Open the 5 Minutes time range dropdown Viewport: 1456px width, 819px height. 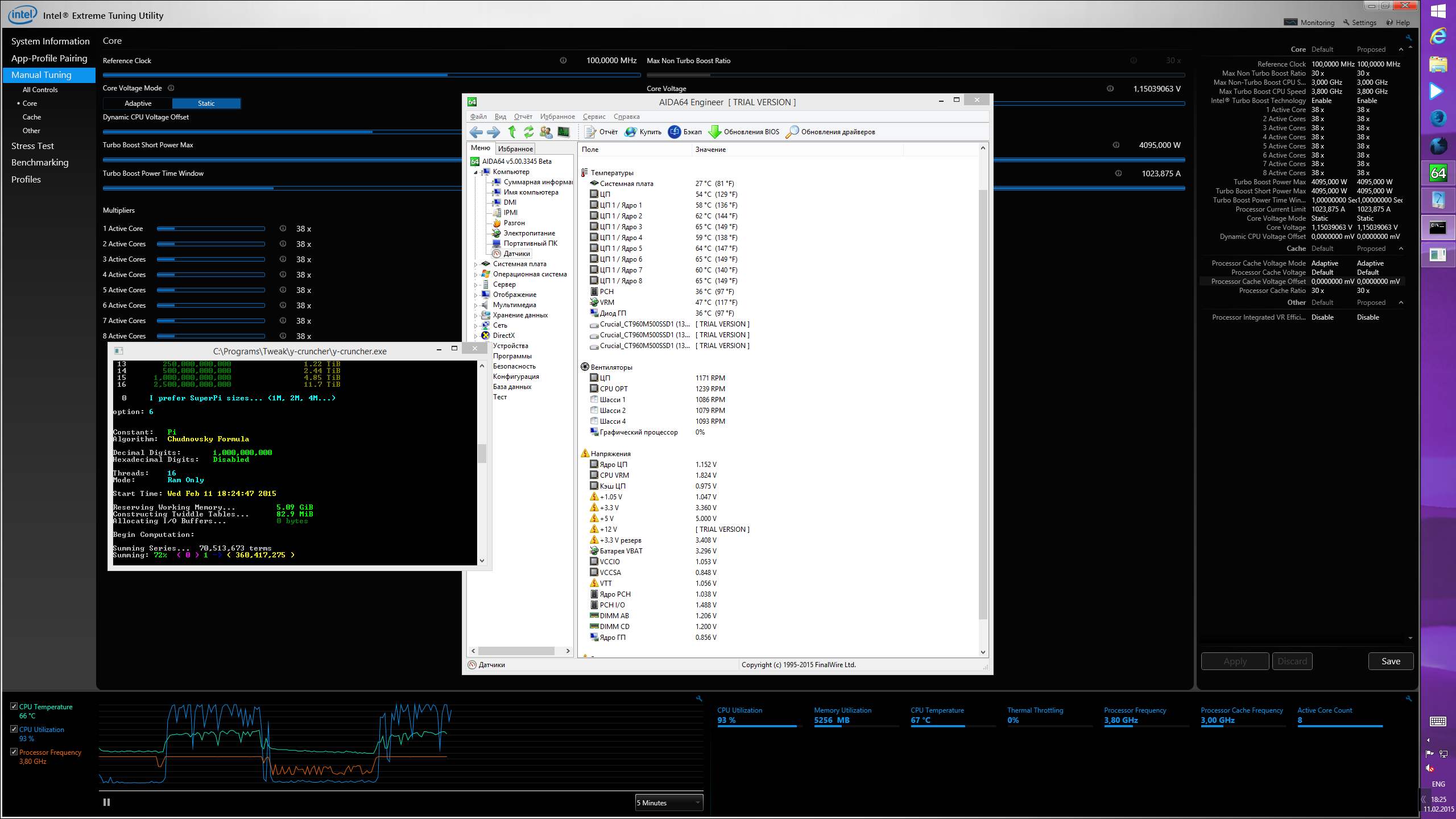[669, 803]
